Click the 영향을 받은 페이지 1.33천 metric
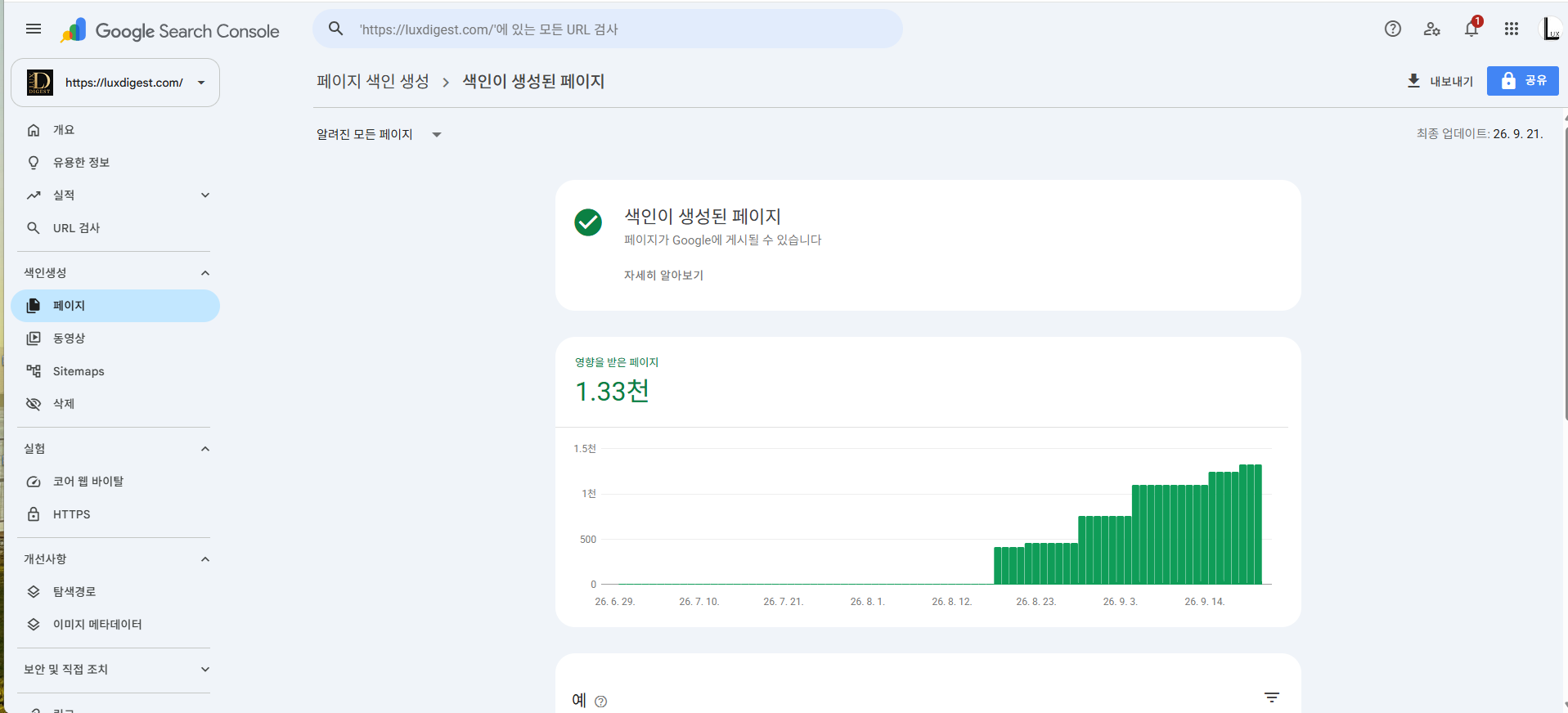Image resolution: width=1568 pixels, height=713 pixels. pos(617,383)
